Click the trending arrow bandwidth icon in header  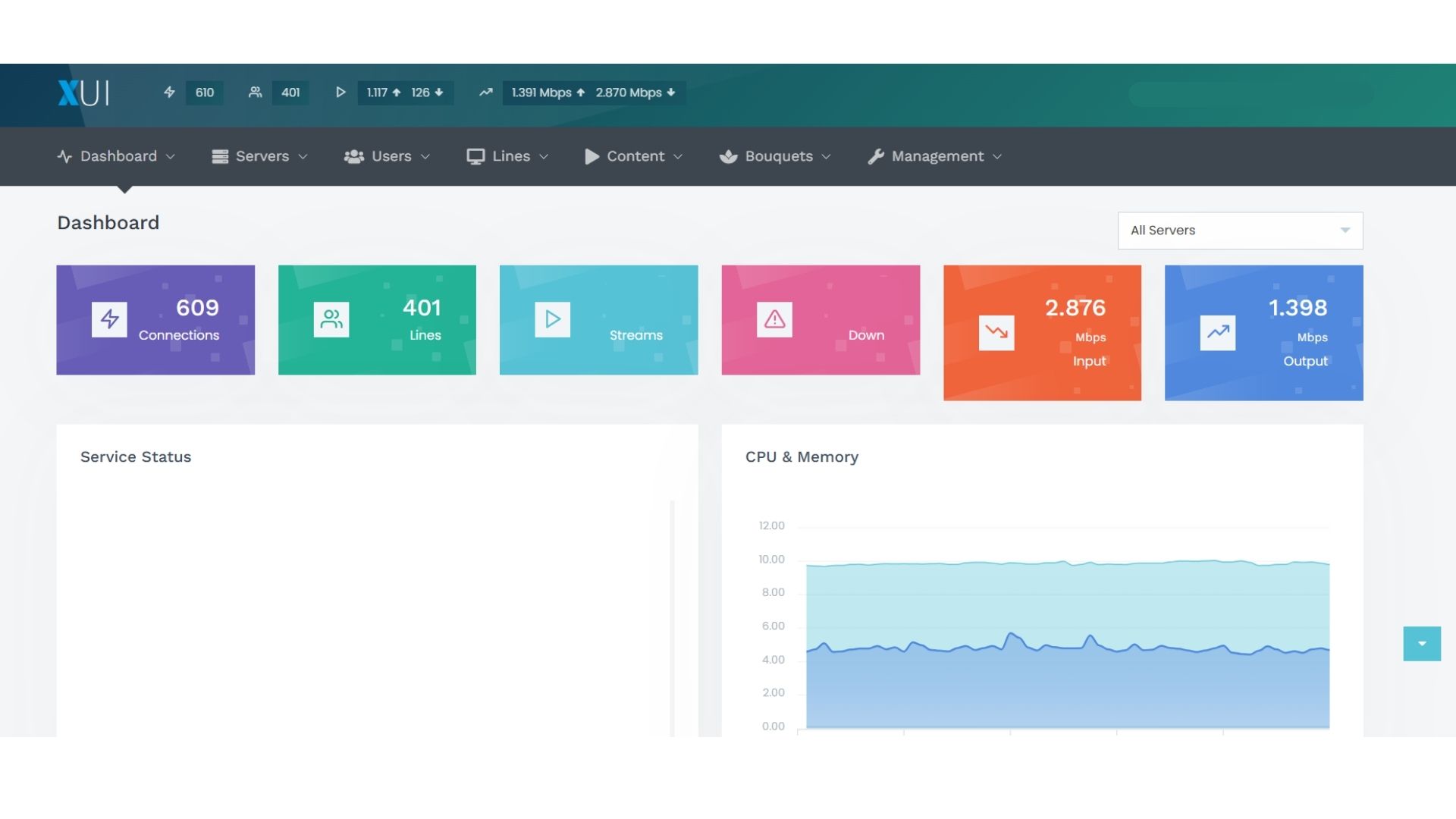pyautogui.click(x=485, y=93)
